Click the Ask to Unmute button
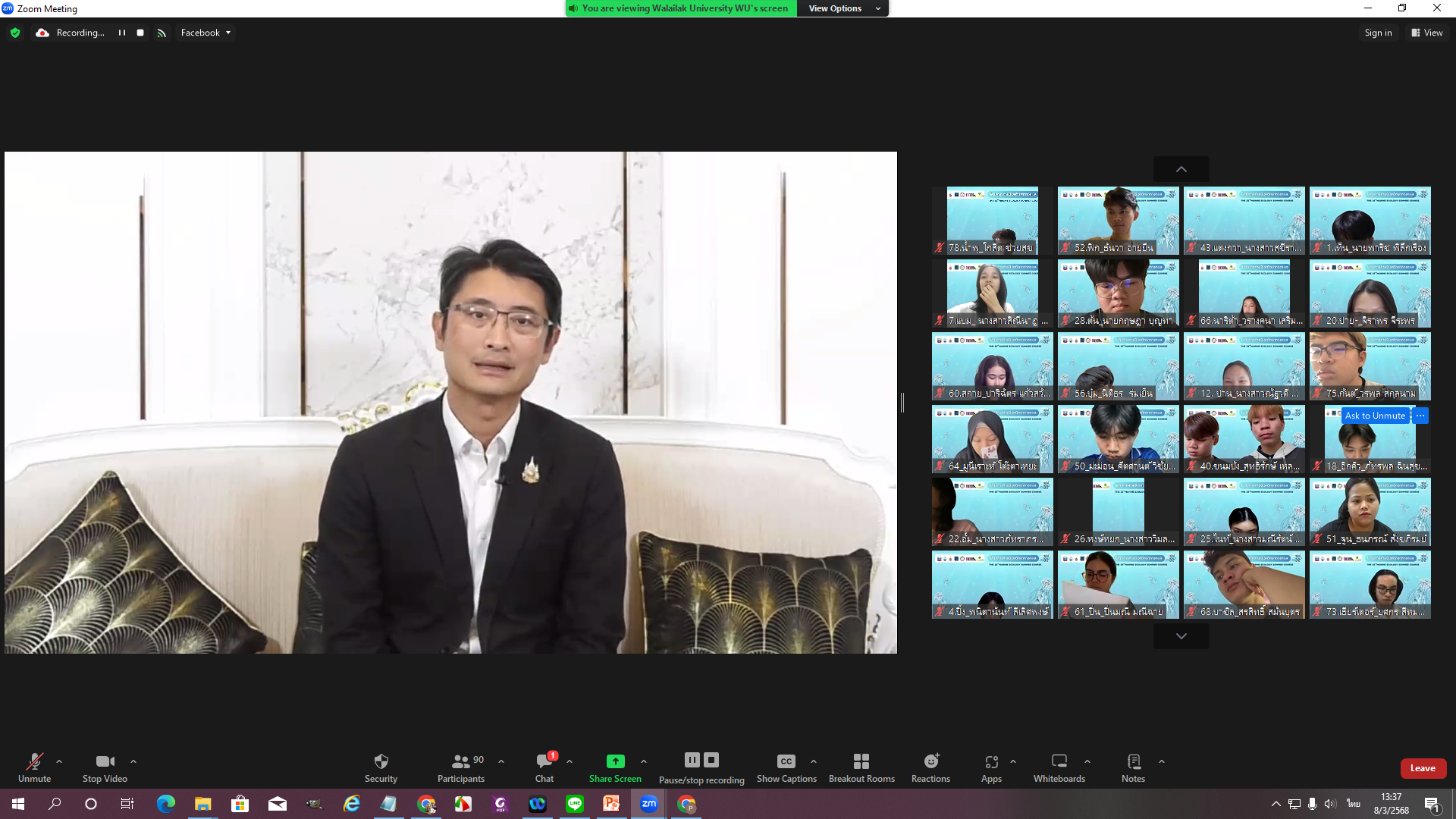 click(x=1375, y=416)
